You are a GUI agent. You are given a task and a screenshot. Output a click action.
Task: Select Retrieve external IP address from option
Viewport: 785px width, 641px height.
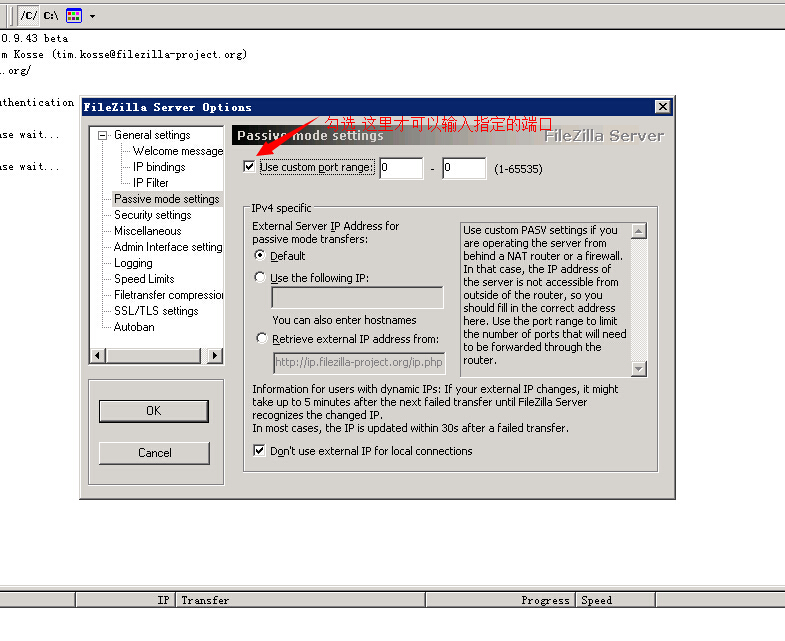261,338
